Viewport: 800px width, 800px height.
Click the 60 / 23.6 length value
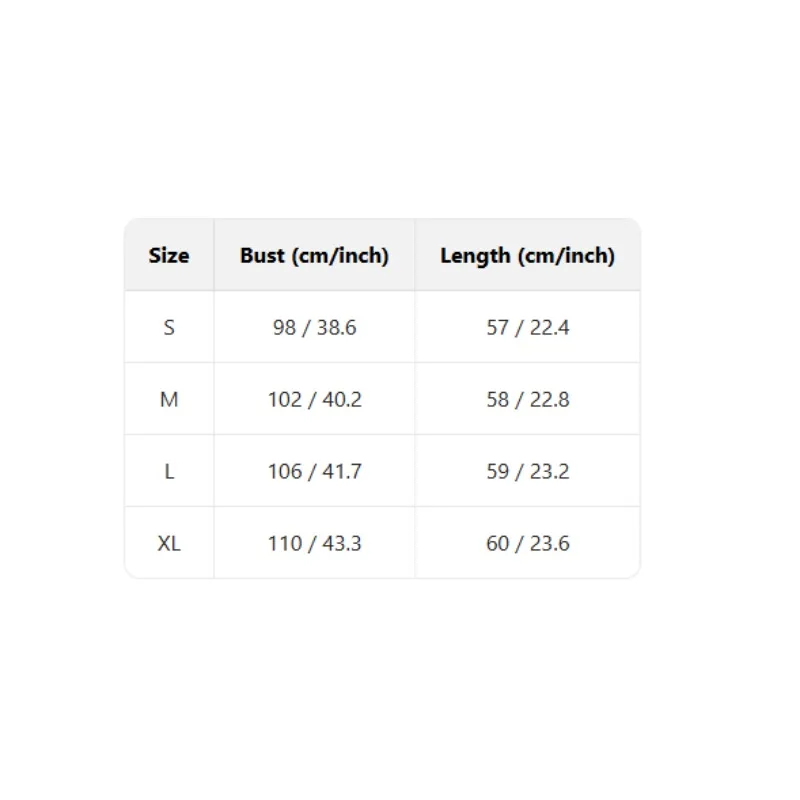(528, 543)
